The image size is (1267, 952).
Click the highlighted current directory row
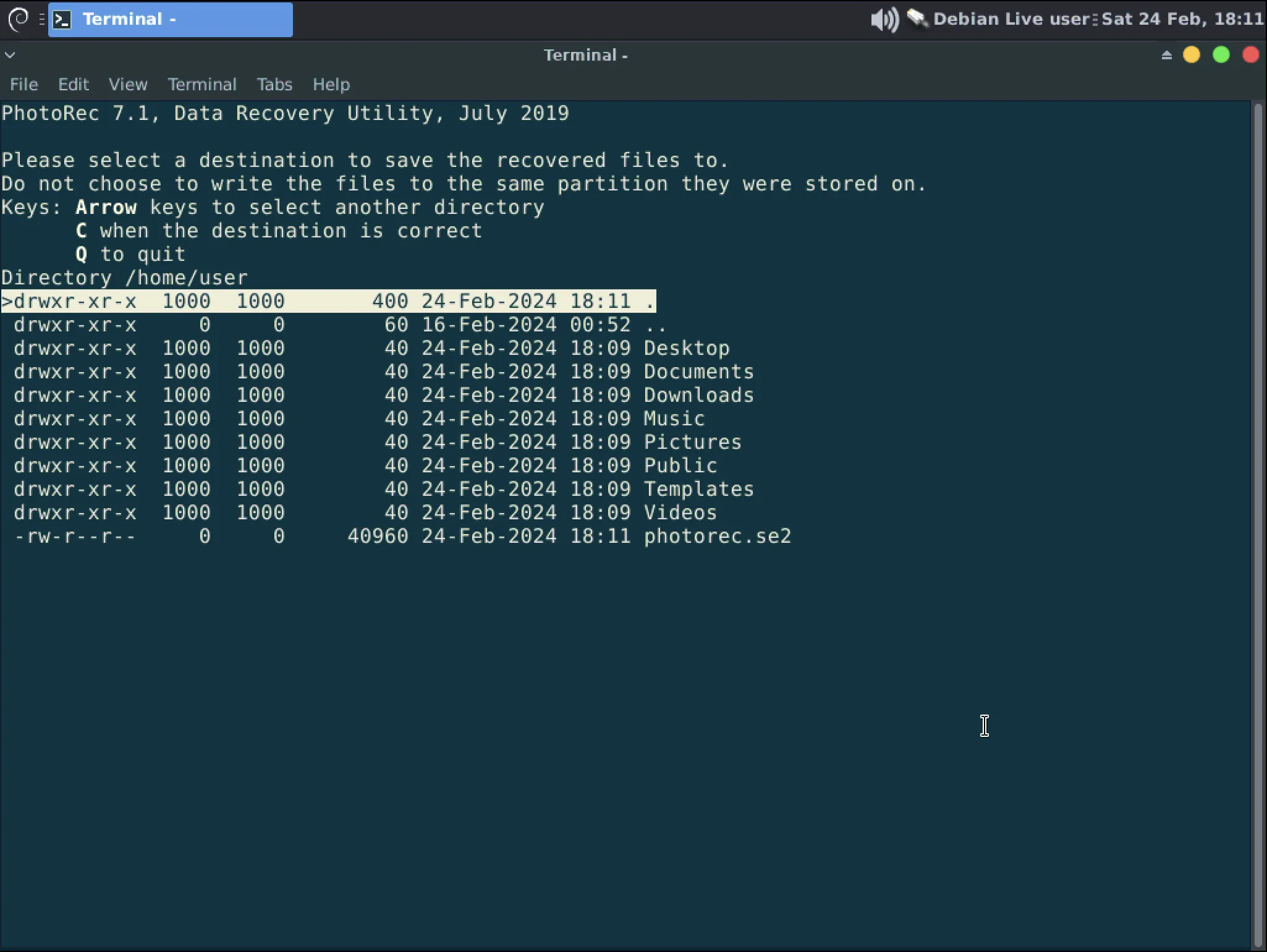click(x=328, y=301)
